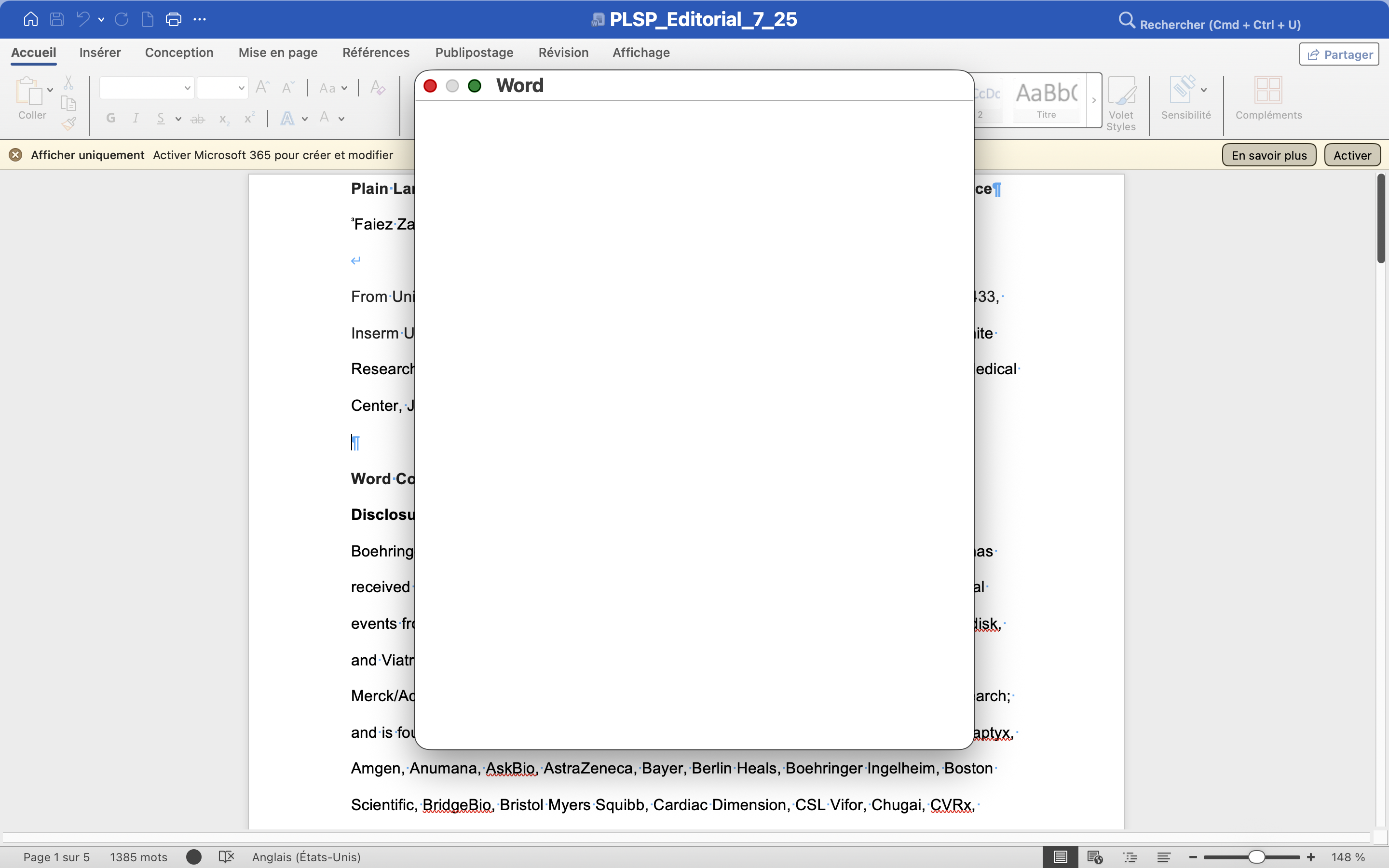
Task: Toggle strikethrough formatting
Action: coord(197,119)
